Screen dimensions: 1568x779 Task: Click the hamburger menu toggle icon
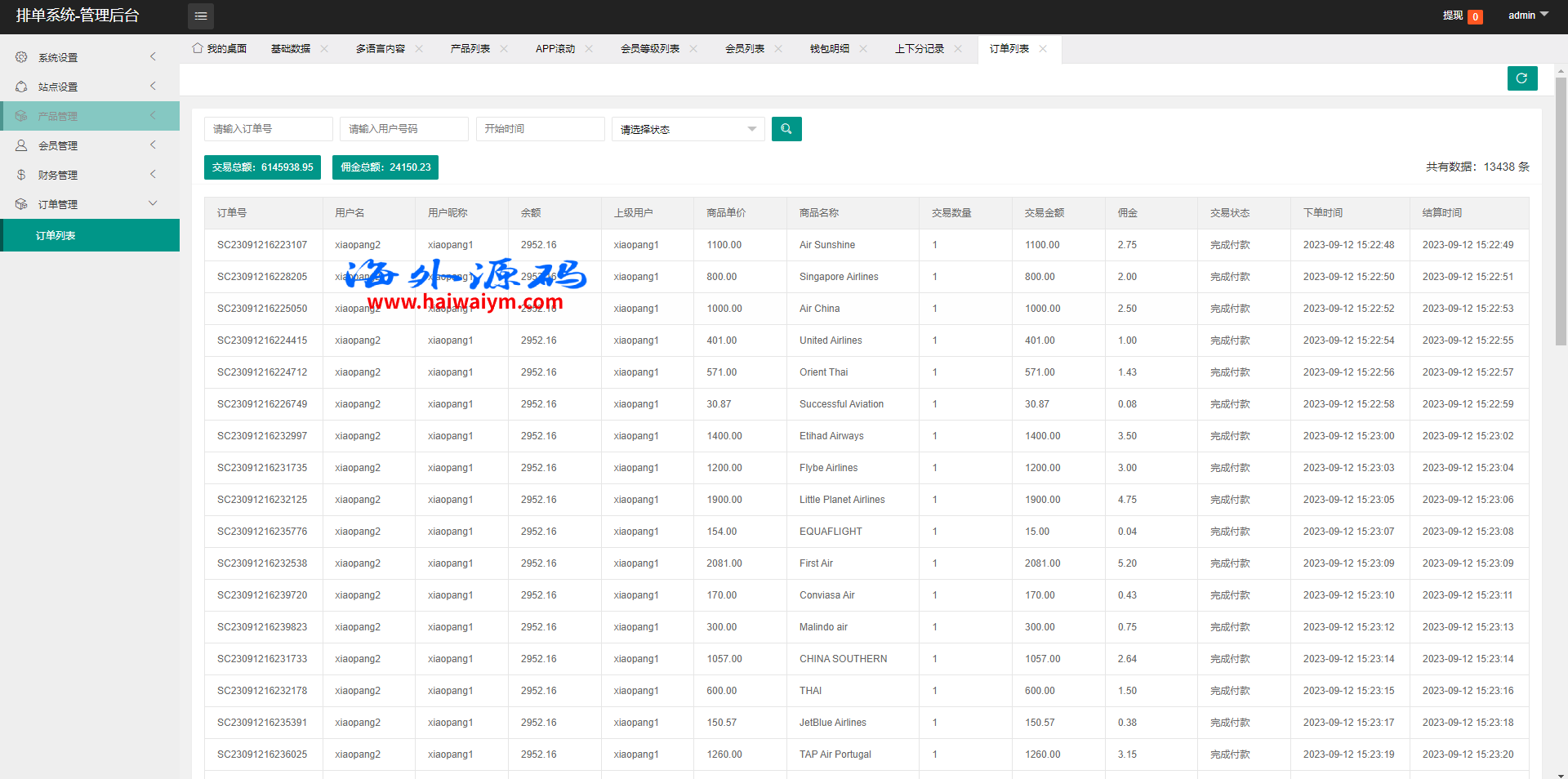point(200,16)
